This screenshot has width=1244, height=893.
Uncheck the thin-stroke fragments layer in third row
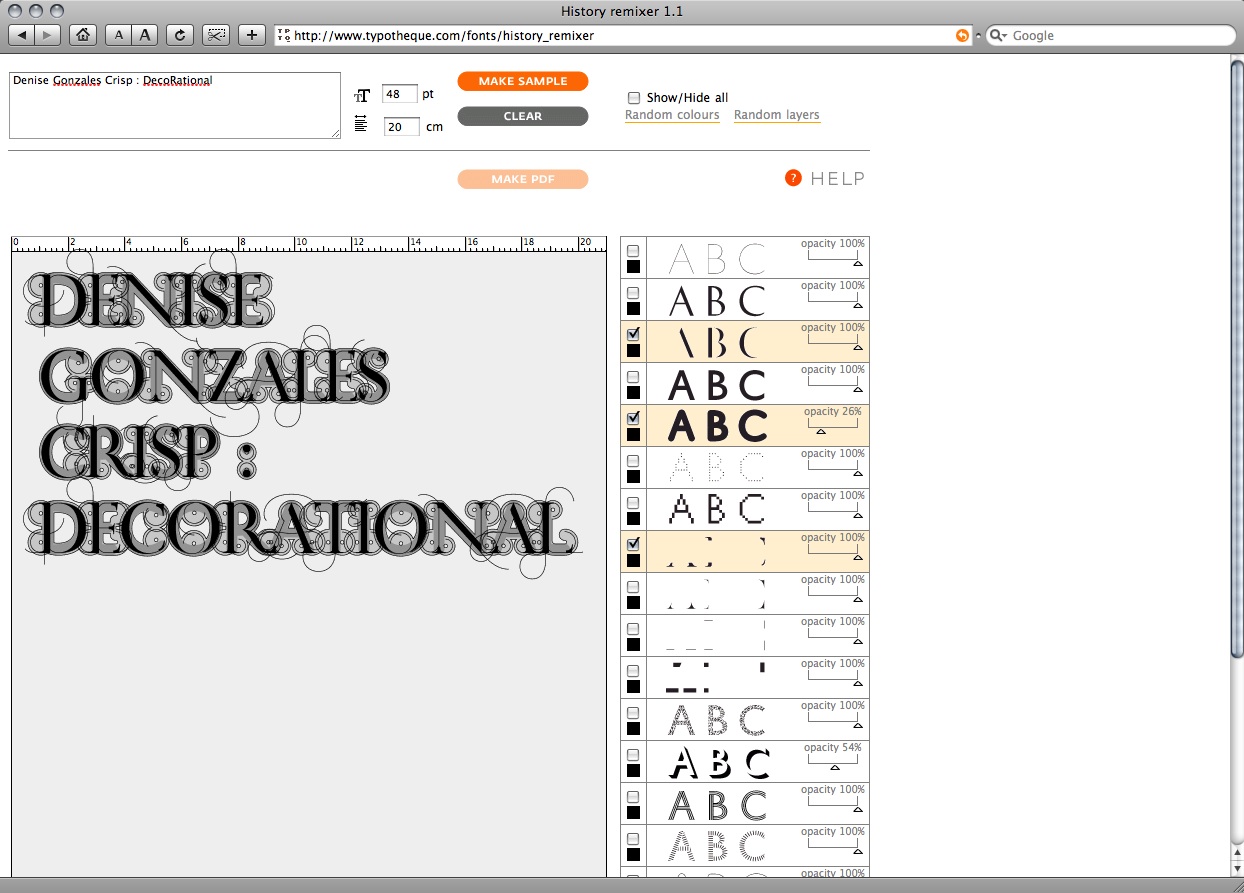point(633,335)
